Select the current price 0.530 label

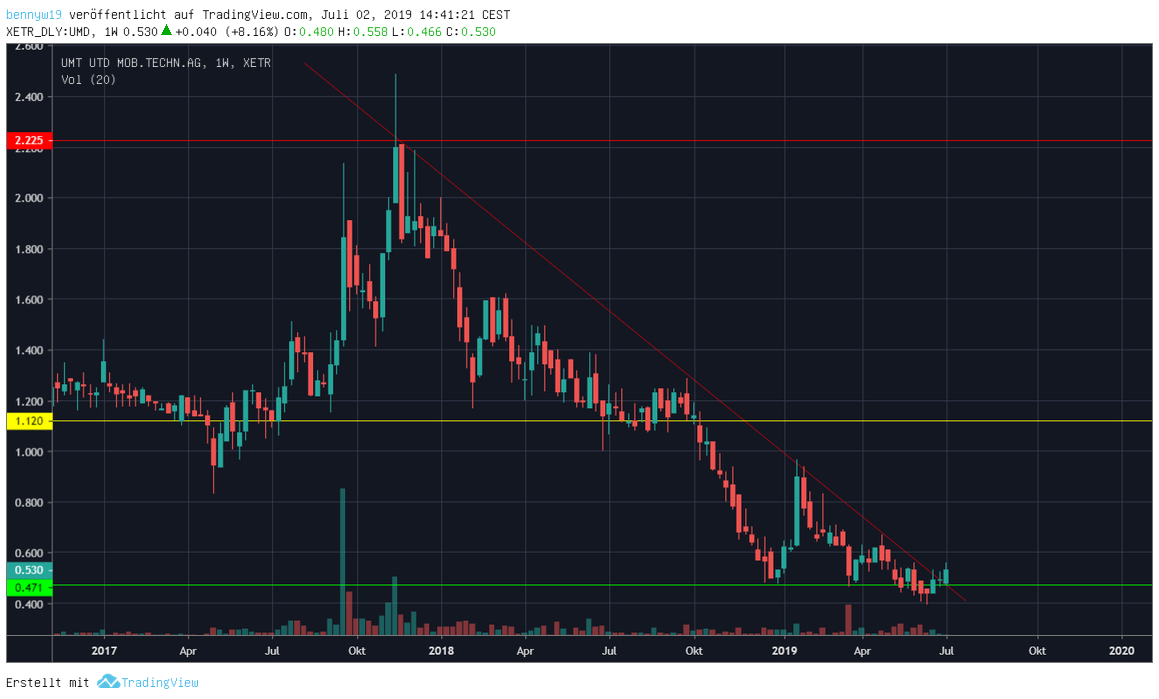[x=30, y=570]
